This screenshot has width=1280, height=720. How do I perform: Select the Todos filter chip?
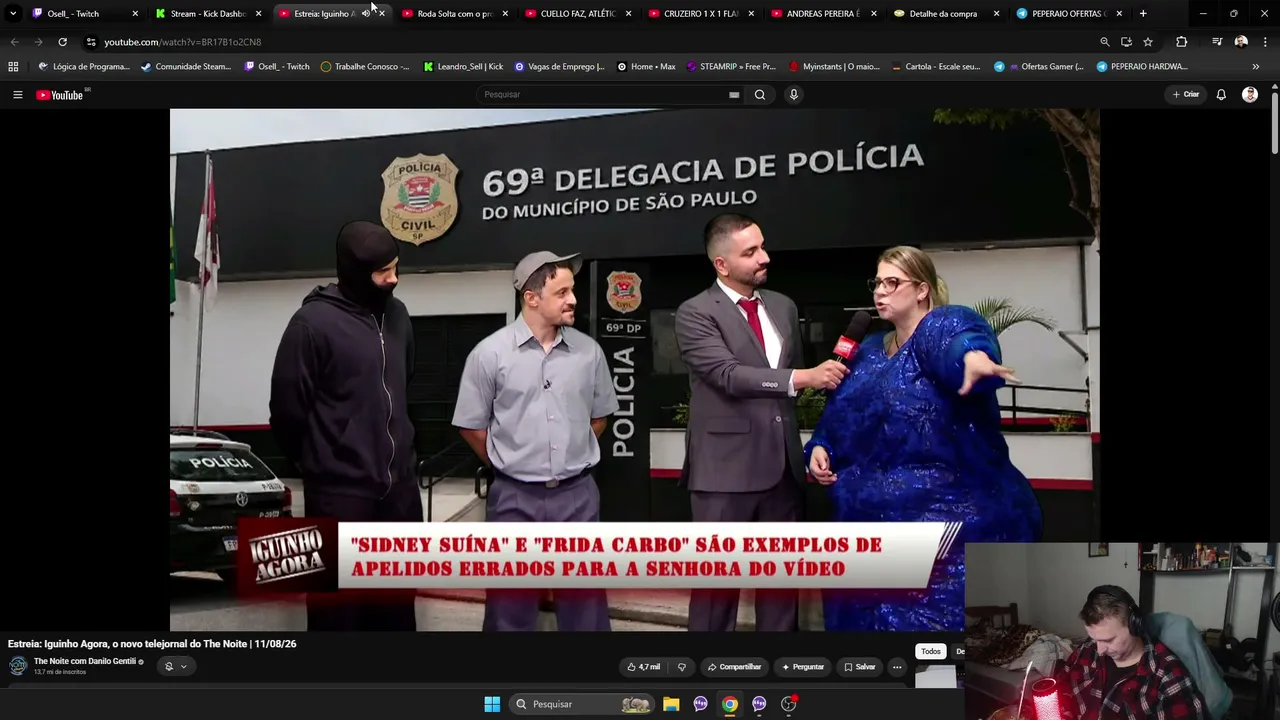[x=931, y=651]
